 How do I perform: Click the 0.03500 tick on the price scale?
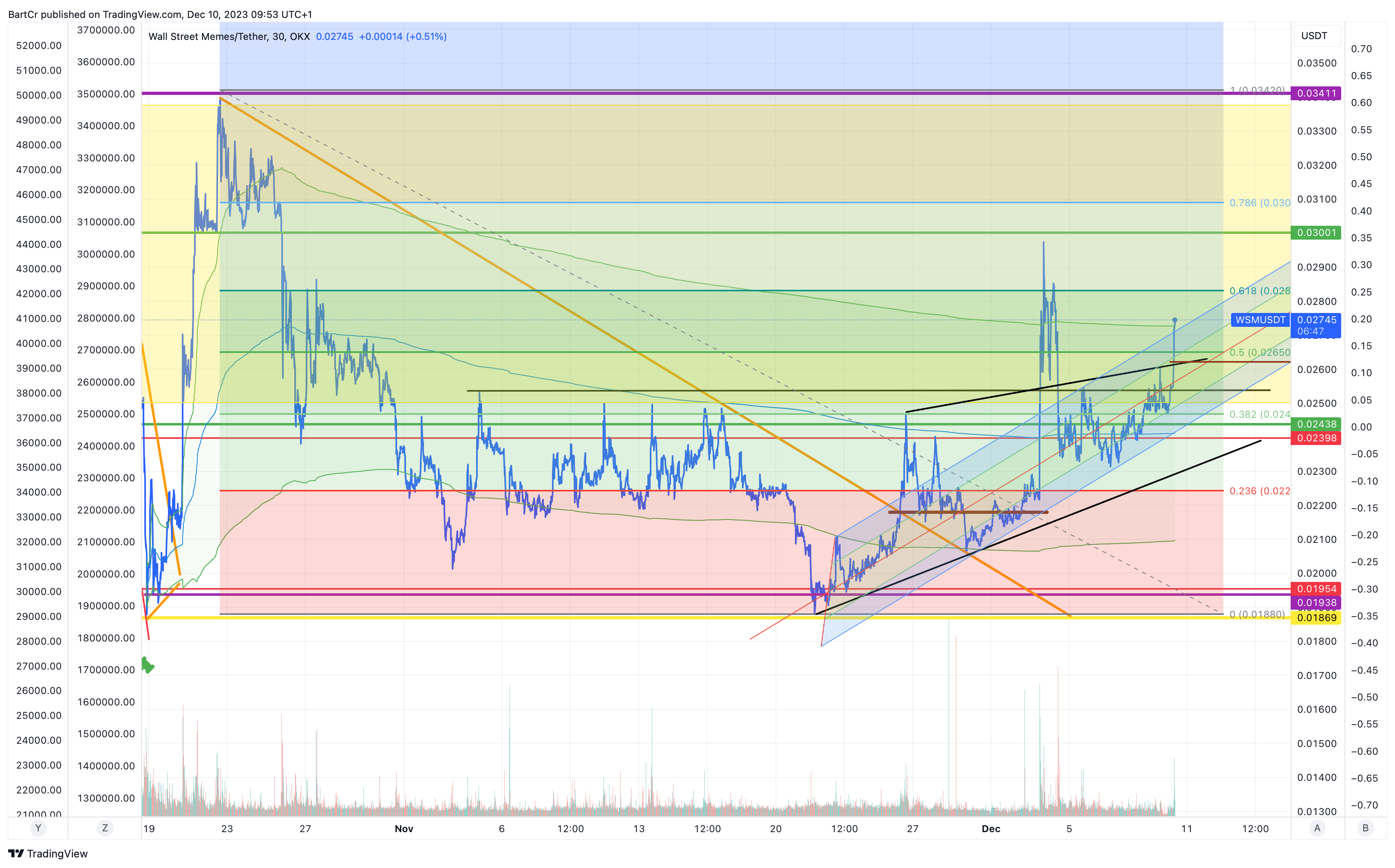click(1316, 63)
